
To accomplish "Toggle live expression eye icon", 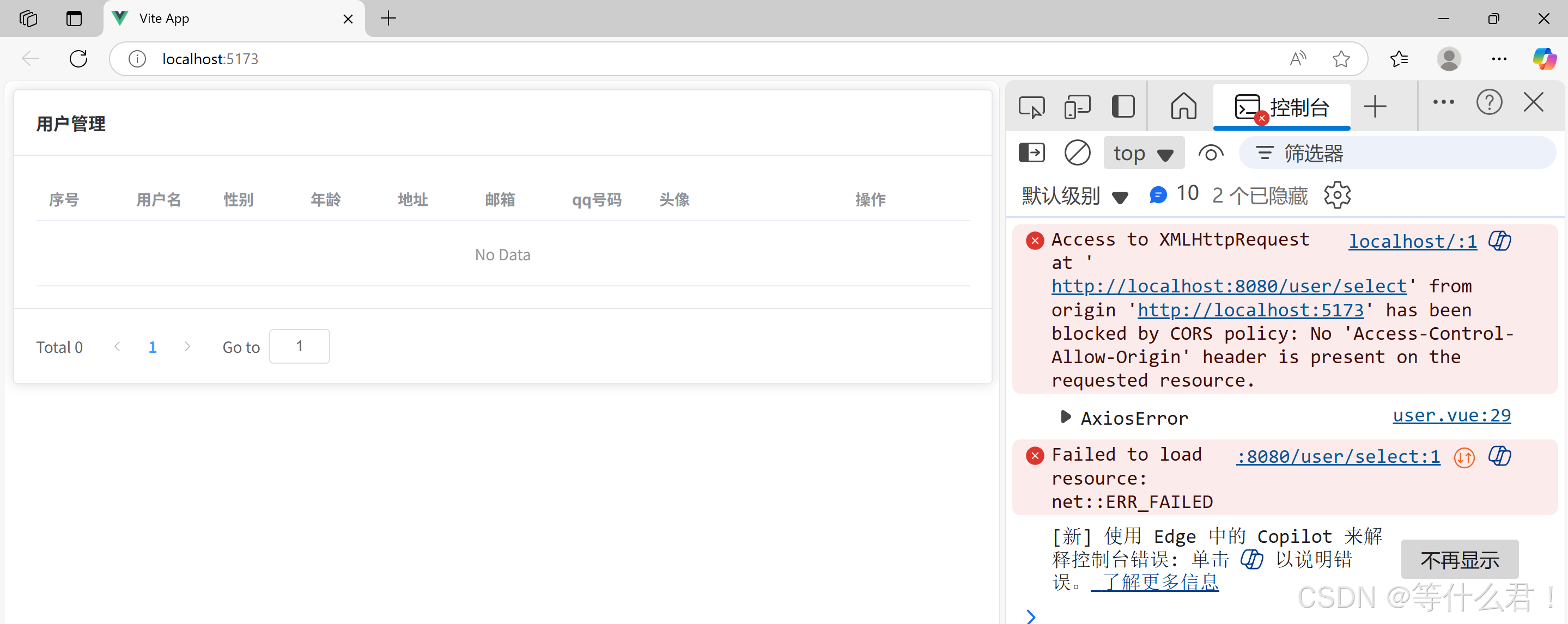I will 1210,153.
